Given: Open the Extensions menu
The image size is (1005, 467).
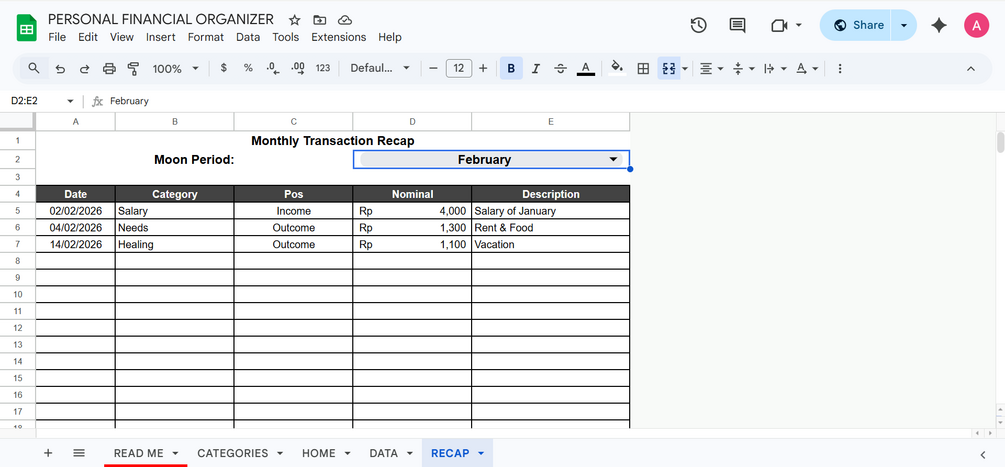Looking at the screenshot, I should [338, 37].
